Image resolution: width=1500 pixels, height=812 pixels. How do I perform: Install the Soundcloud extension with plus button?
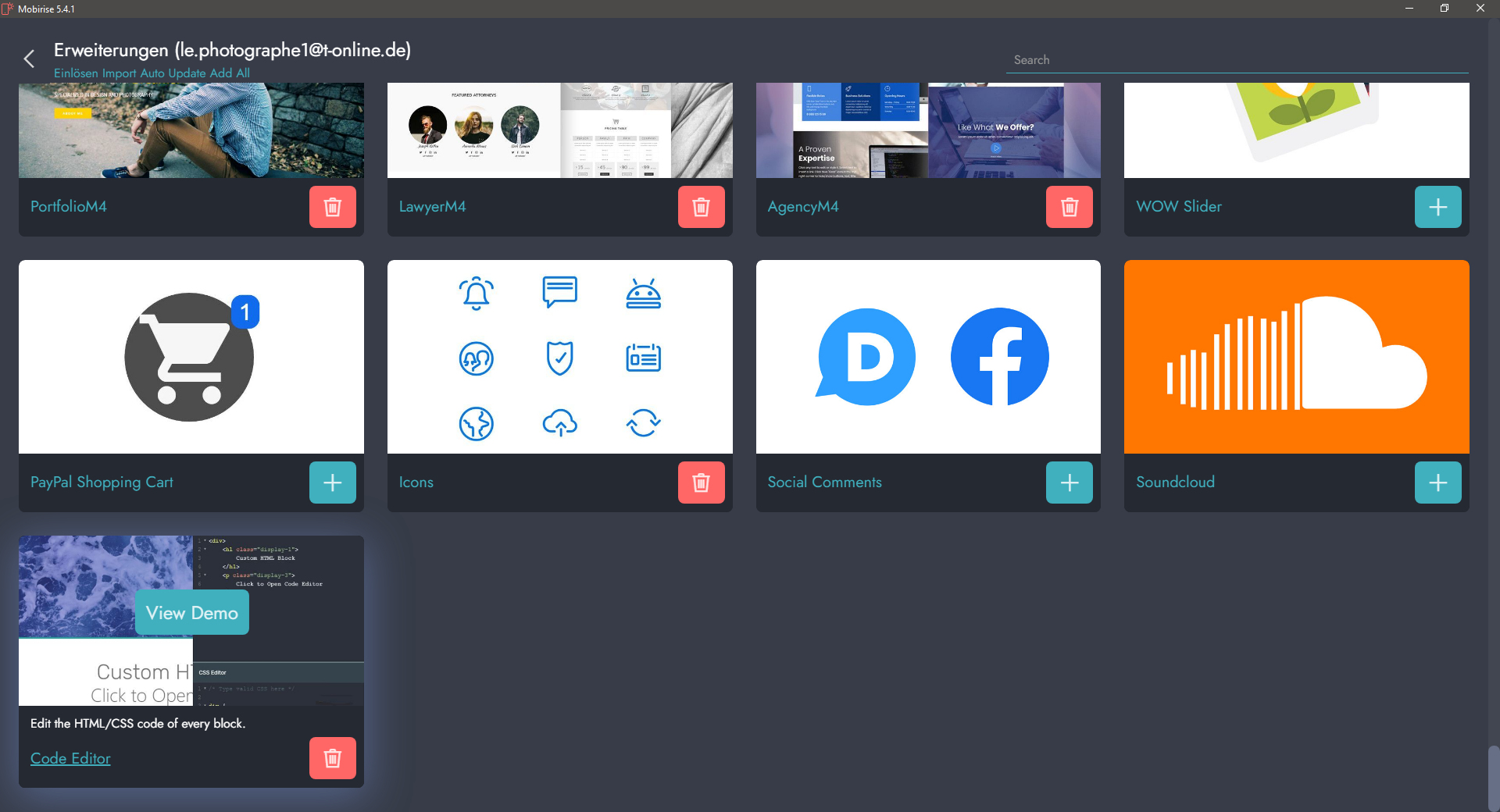1438,483
